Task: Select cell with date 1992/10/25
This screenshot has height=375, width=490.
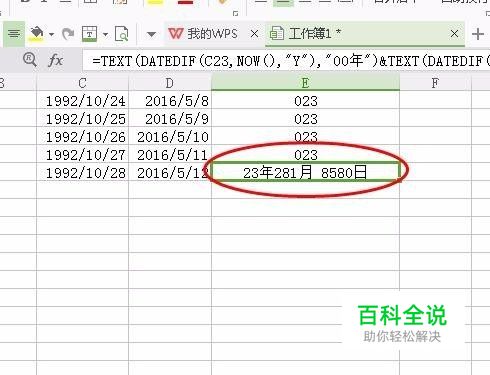Action: [x=82, y=119]
